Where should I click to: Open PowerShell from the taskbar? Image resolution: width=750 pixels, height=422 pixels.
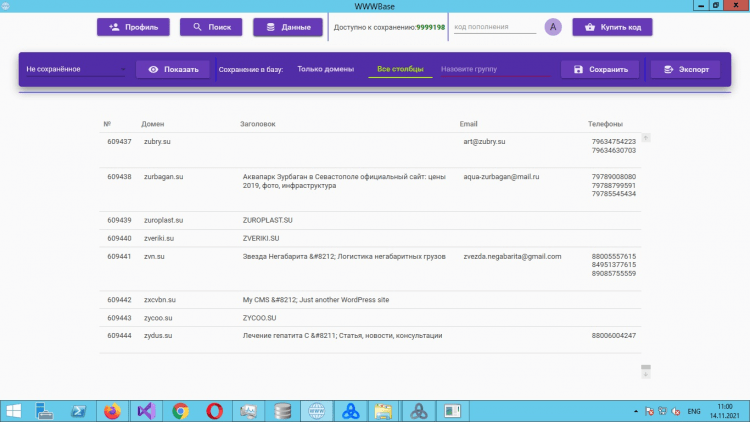coord(78,411)
